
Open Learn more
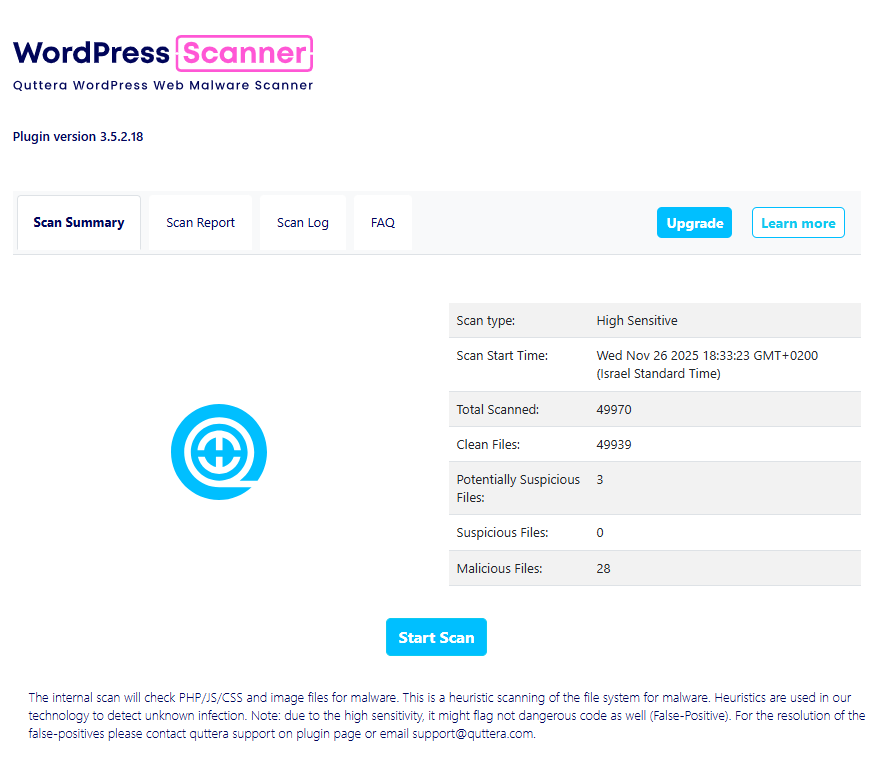[x=798, y=222]
